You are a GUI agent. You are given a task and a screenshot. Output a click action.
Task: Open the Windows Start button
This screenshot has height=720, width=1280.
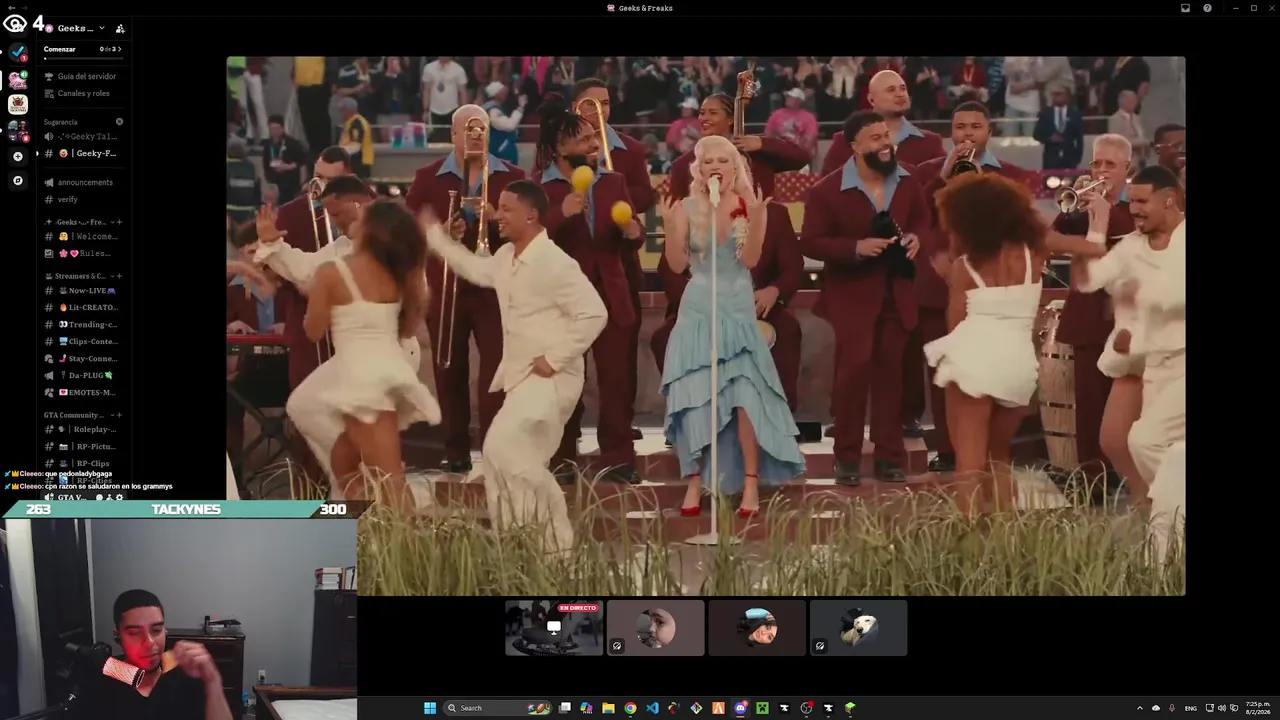pos(430,708)
